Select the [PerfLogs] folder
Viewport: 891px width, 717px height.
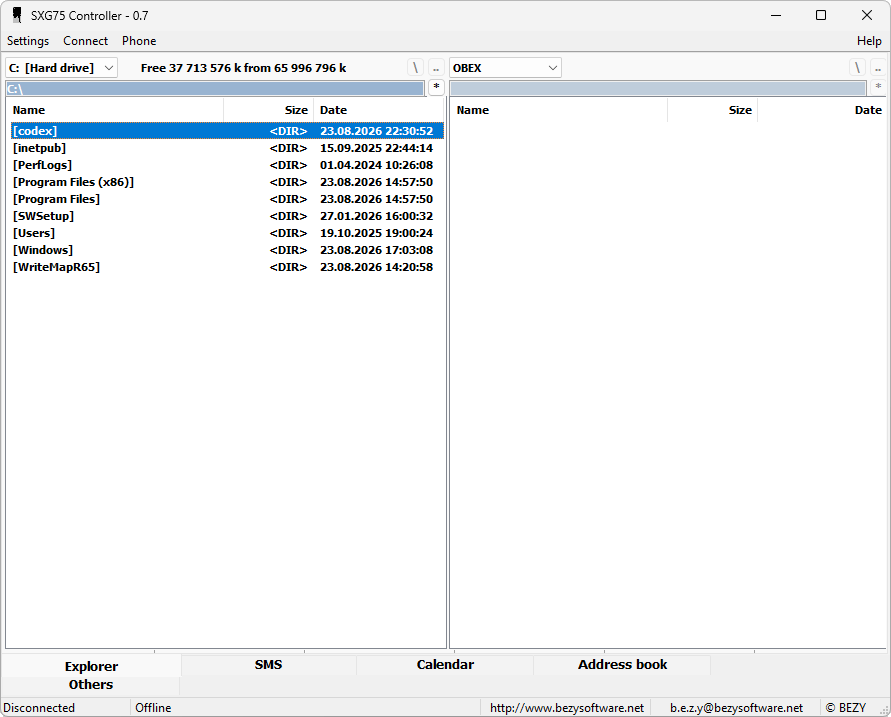tap(227, 165)
